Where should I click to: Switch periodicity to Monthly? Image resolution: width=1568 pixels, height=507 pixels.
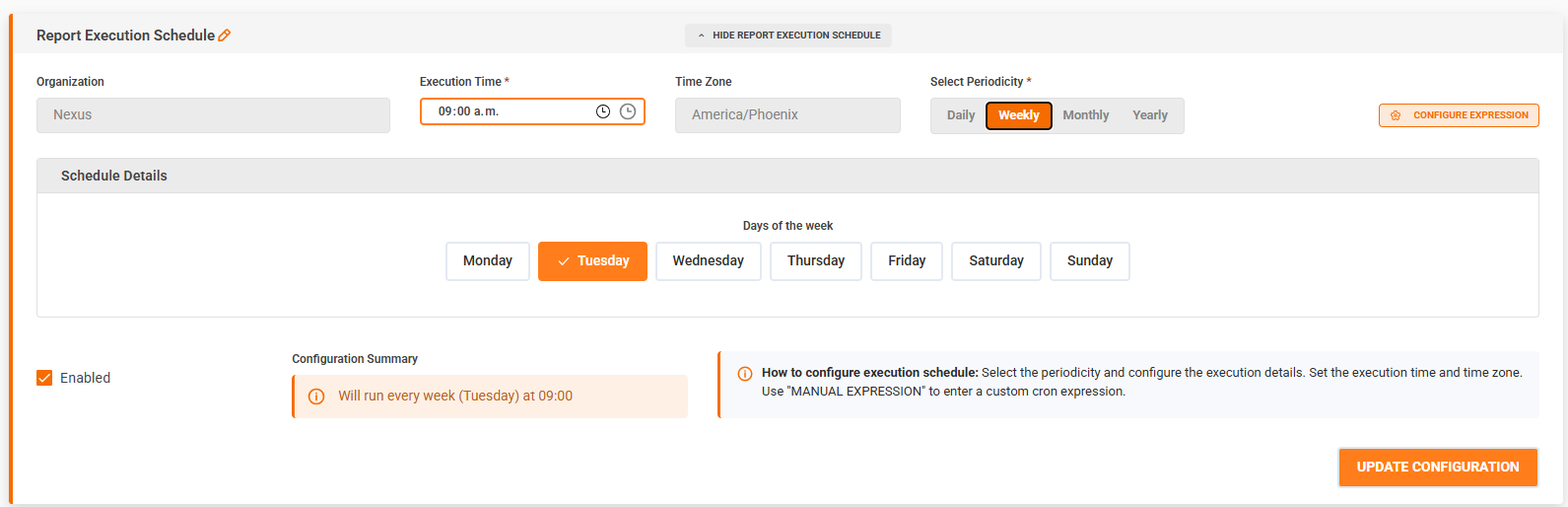point(1085,115)
